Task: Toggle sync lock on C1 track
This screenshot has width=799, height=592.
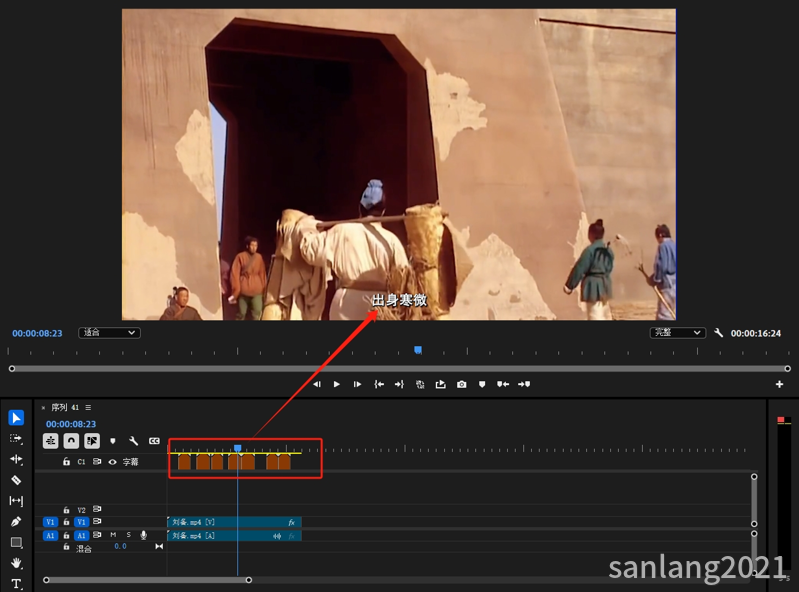Action: 97,462
